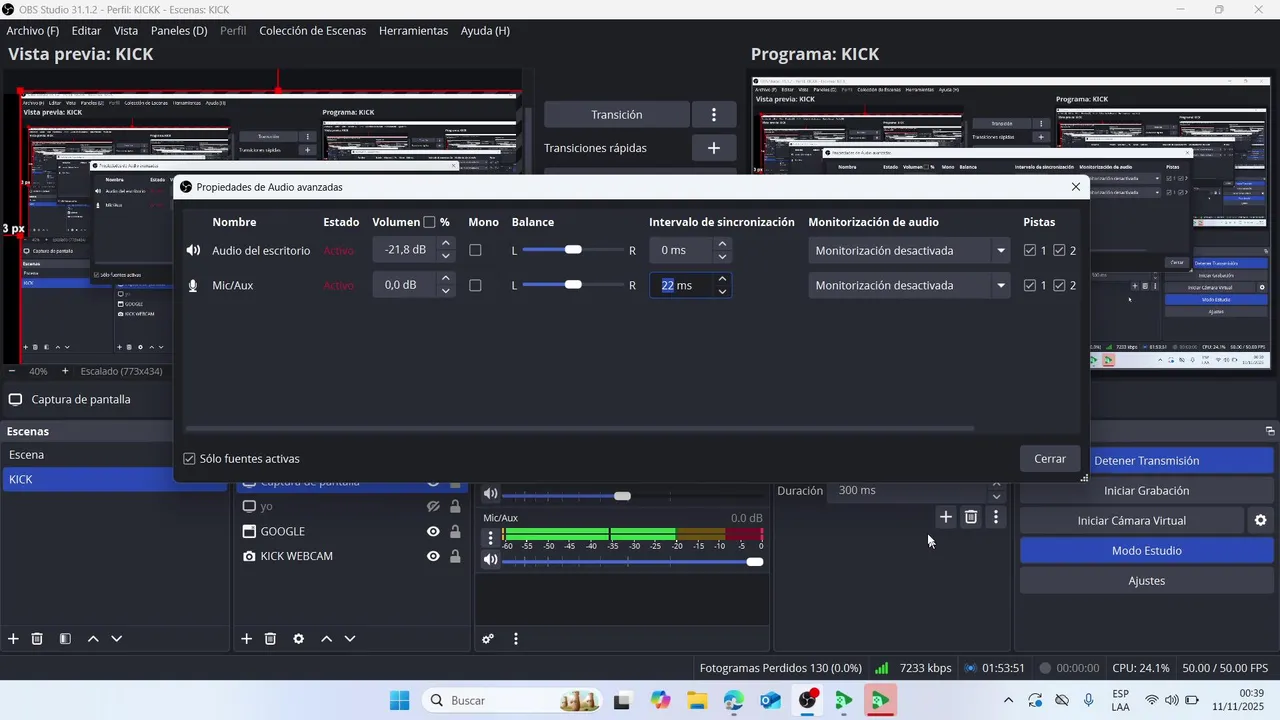Add scene transition with plus icon
Viewport: 1280px width, 720px height.
click(945, 517)
